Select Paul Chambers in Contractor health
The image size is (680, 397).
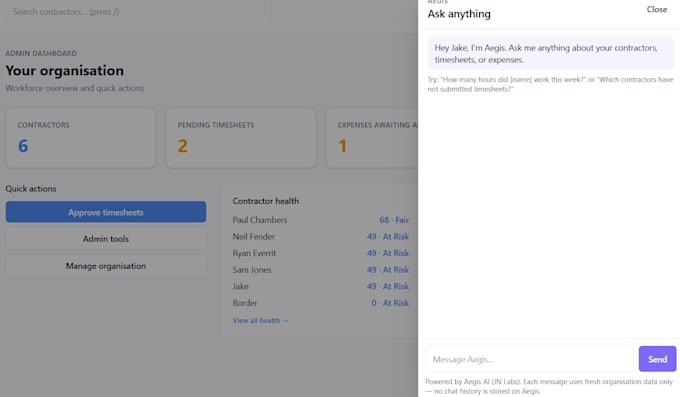click(x=260, y=220)
